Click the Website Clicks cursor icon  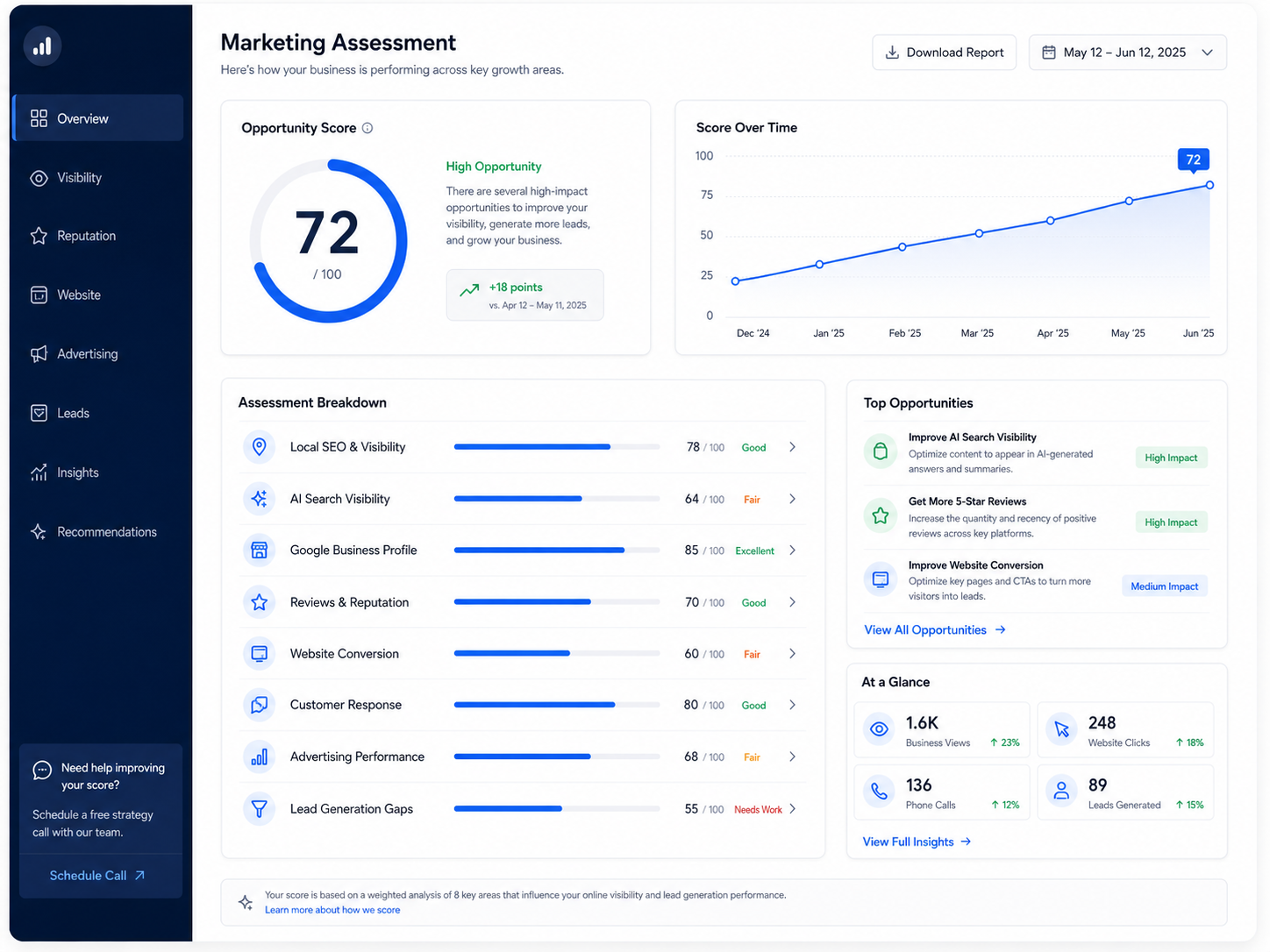tap(1061, 729)
